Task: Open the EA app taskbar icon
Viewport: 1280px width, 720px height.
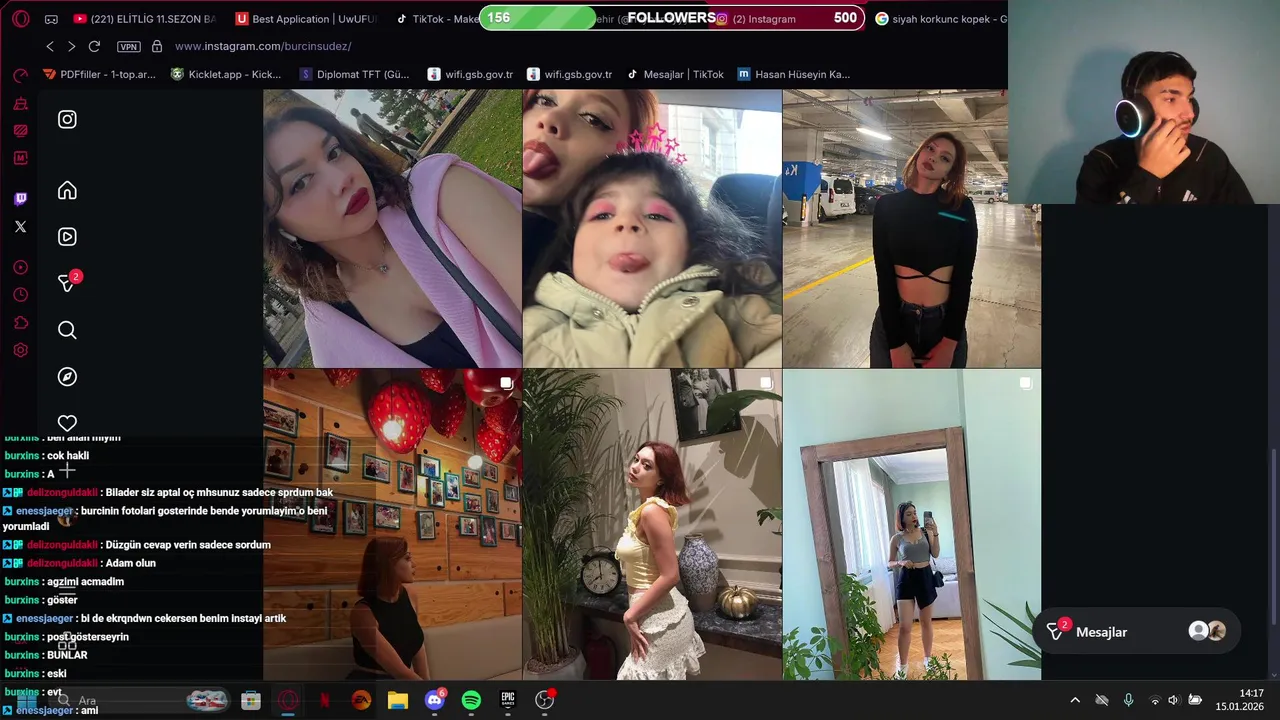Action: click(361, 700)
